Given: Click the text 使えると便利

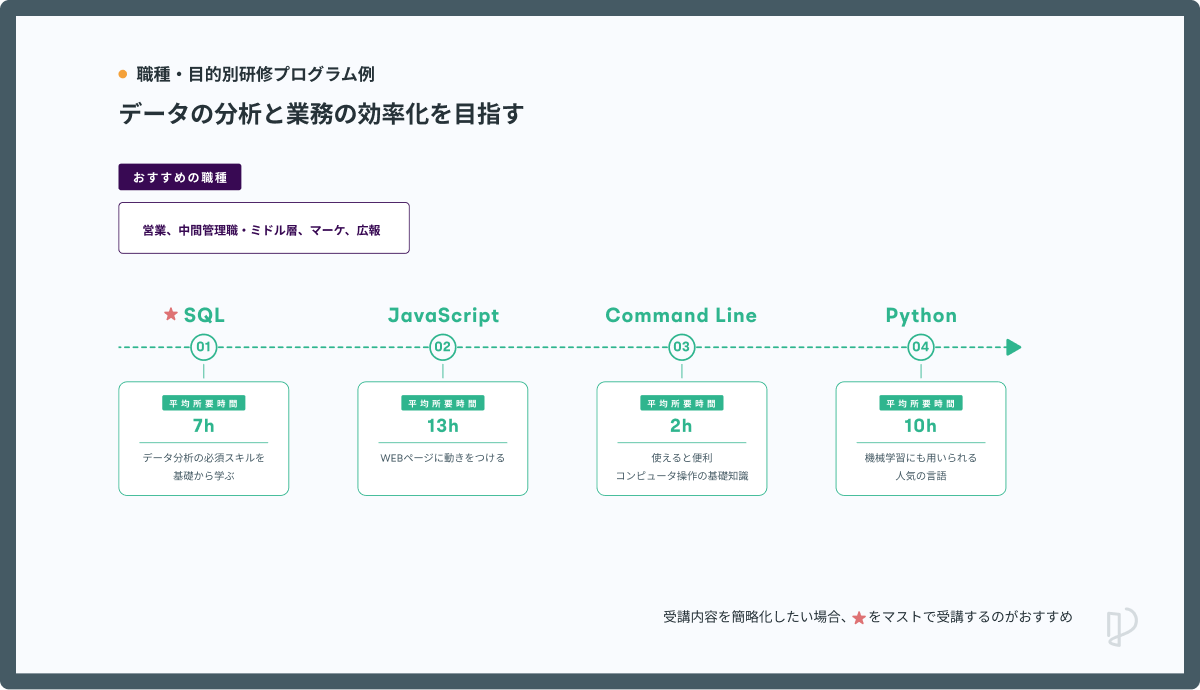Looking at the screenshot, I should (682, 458).
